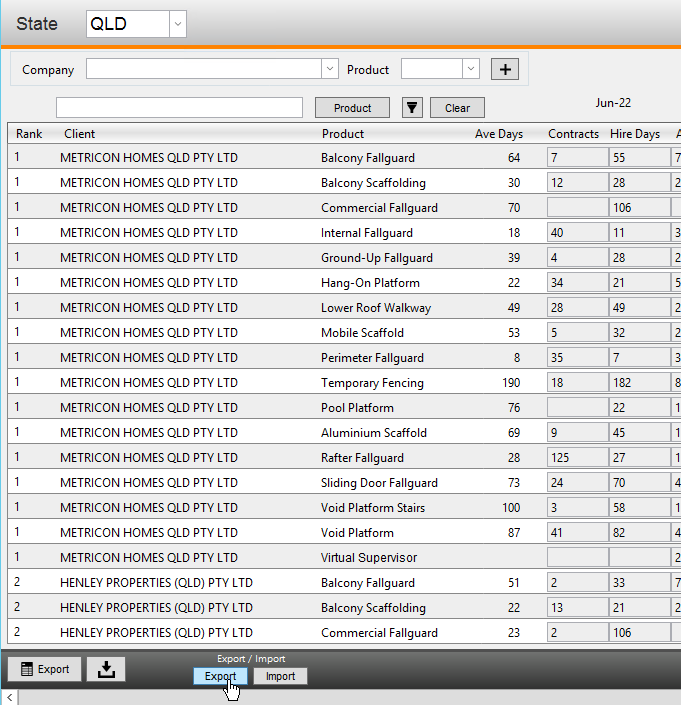Screen dimensions: 681x705
Task: Select the Perimeter Fallguard row
Action: coord(344,357)
